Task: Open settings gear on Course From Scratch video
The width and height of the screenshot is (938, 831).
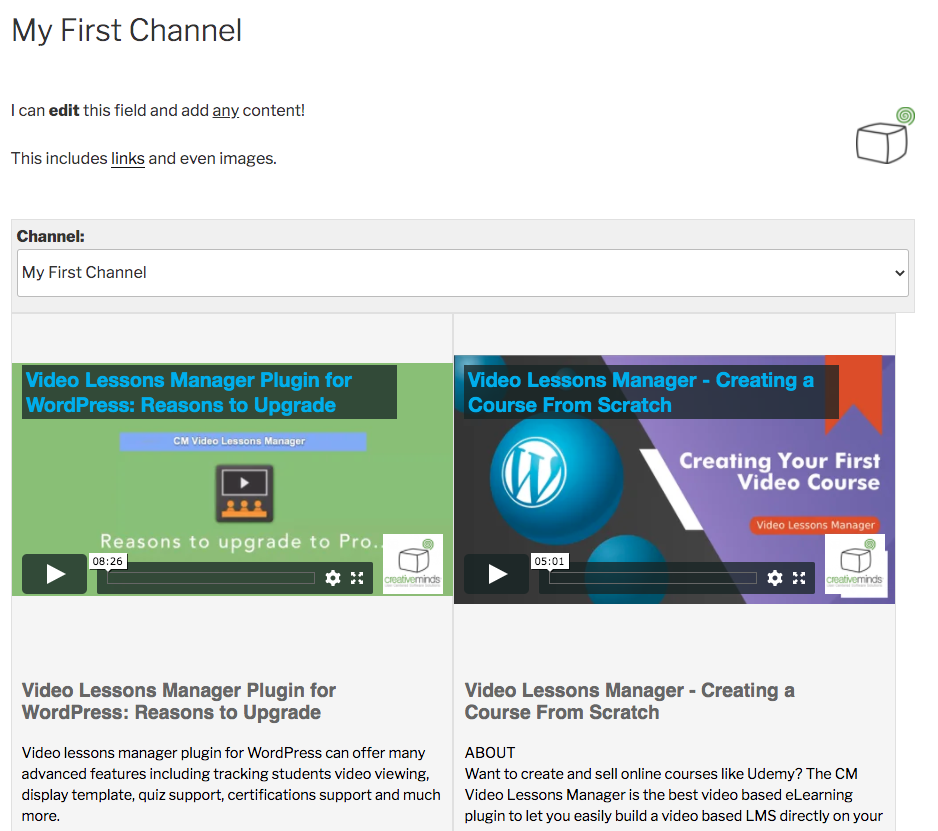Action: pos(775,578)
